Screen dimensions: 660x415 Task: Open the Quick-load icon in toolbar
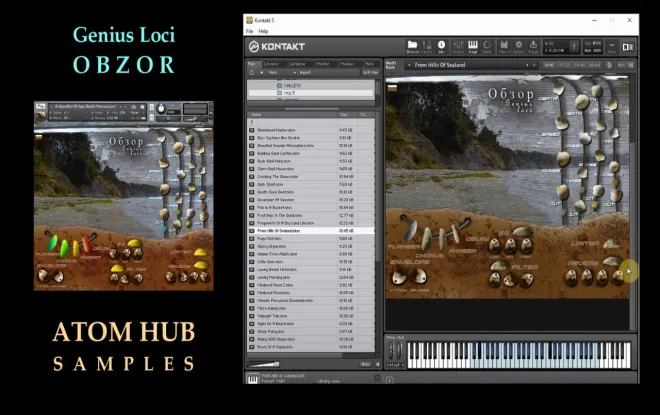coord(487,47)
